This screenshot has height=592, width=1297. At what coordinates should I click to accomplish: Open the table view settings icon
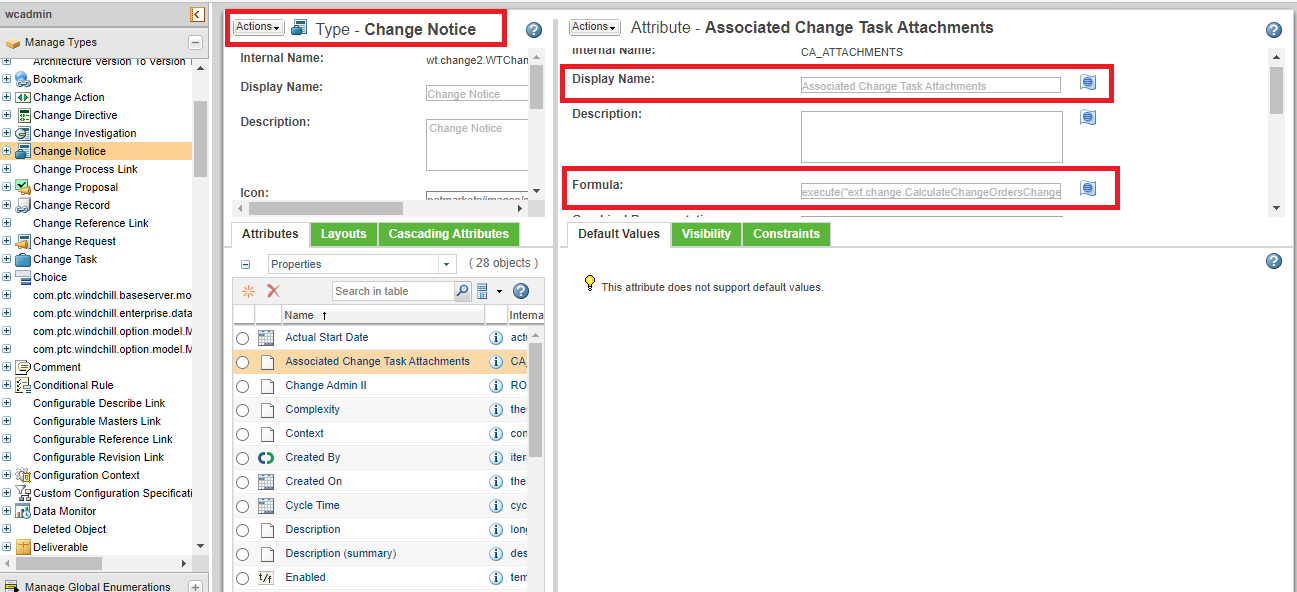point(483,290)
